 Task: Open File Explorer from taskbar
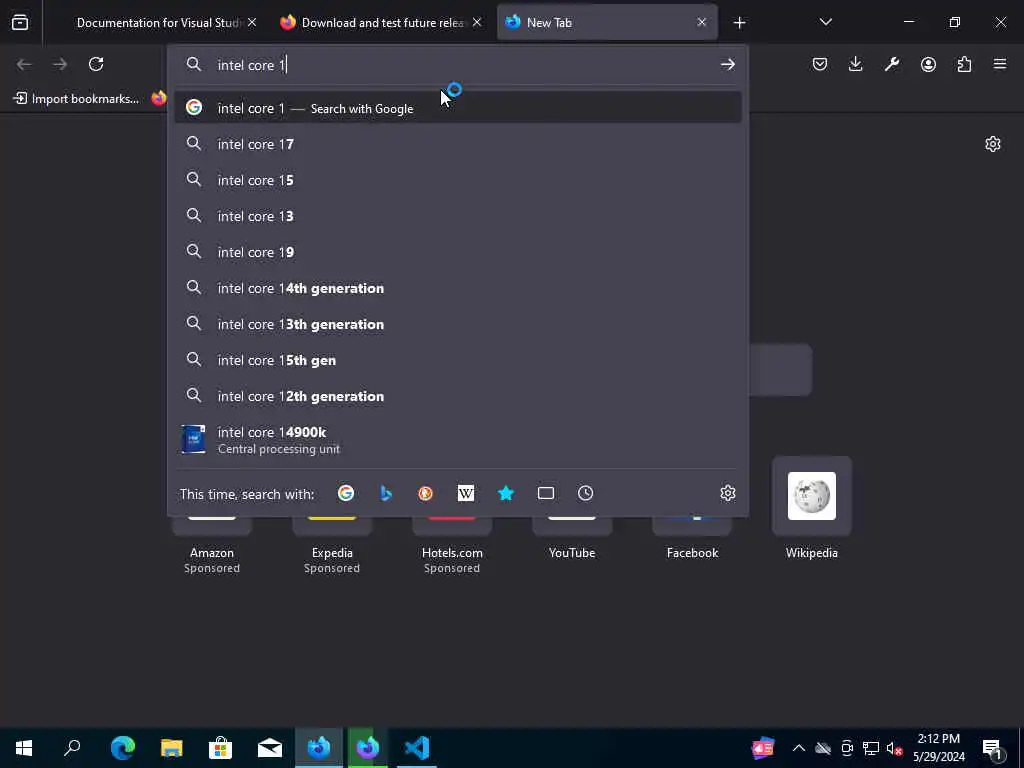(172, 748)
